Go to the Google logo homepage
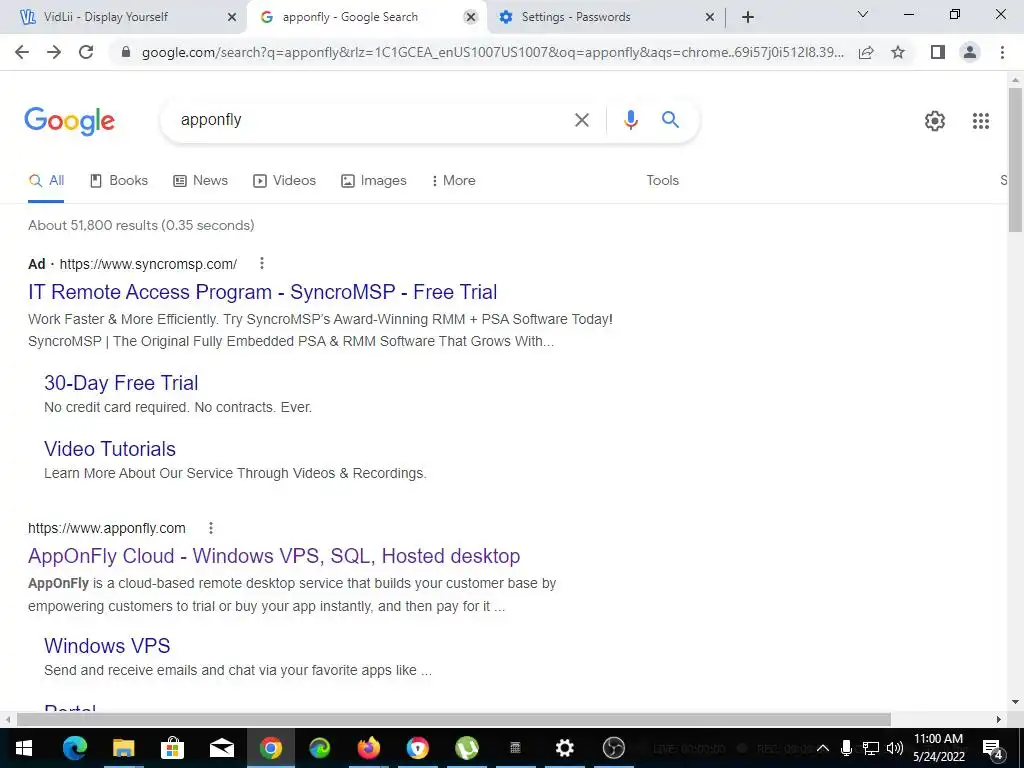The width and height of the screenshot is (1024, 768). [x=69, y=121]
